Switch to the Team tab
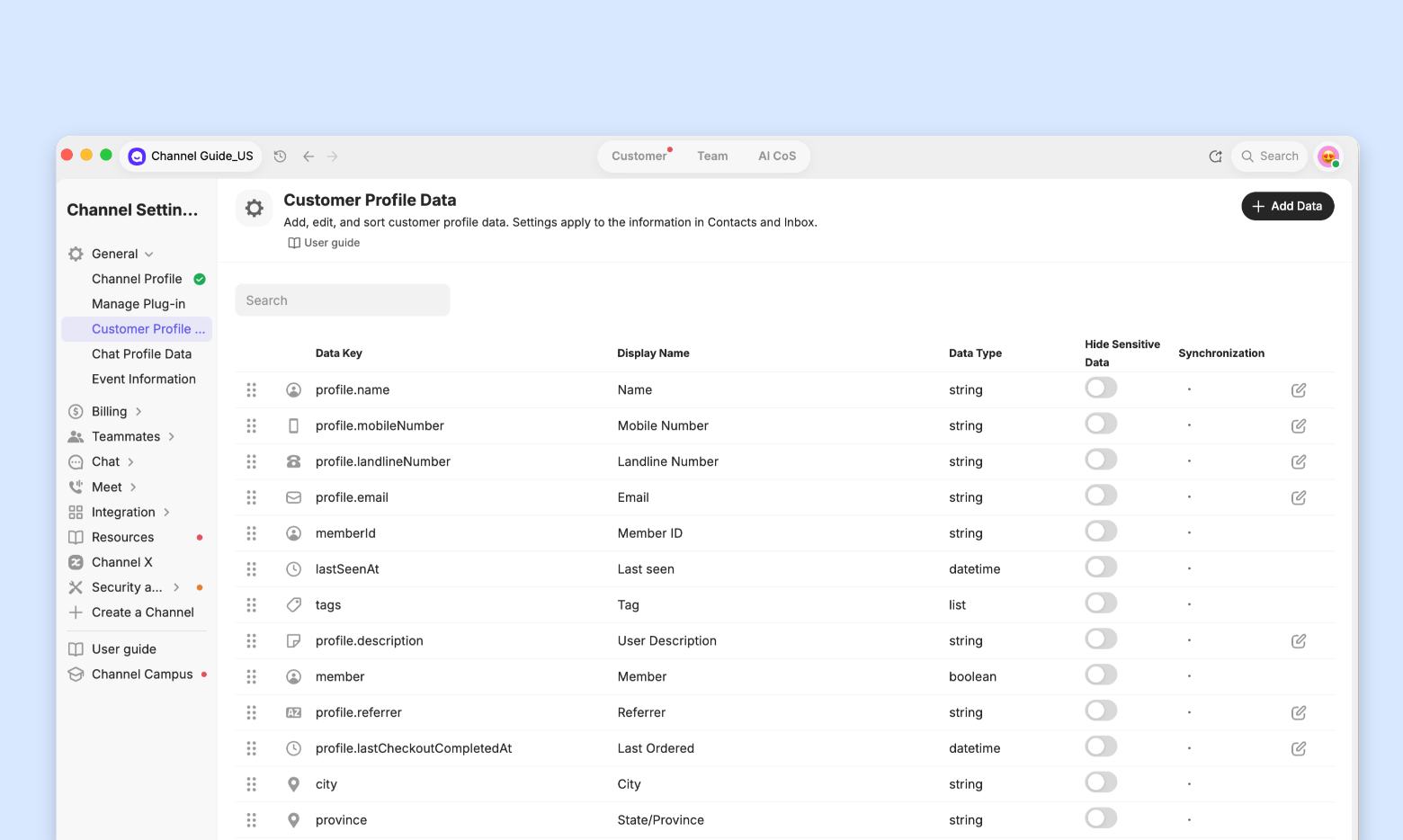Screen dimensions: 1403x840 (x=712, y=156)
